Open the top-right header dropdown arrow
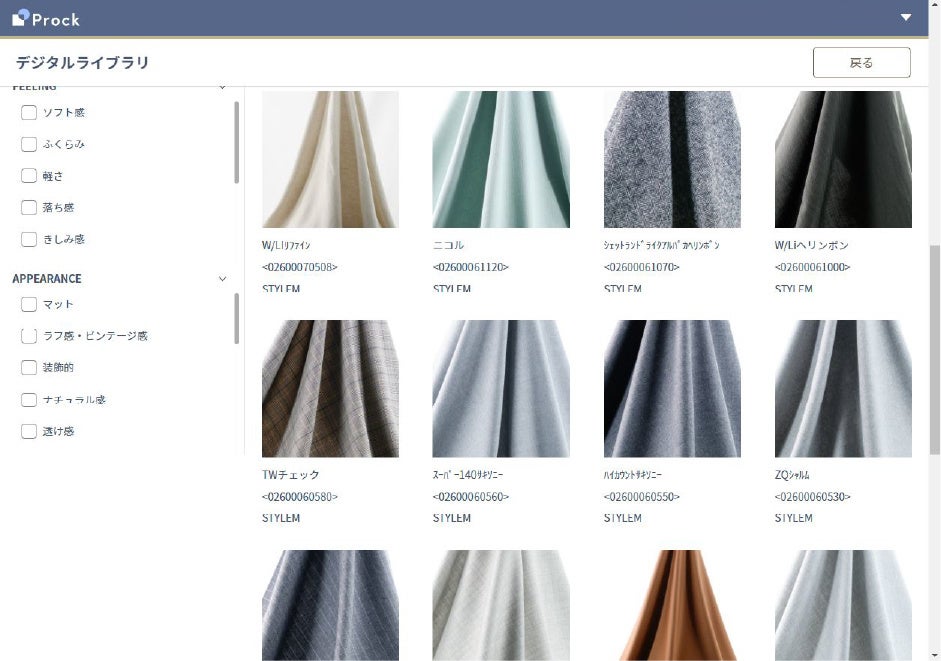The image size is (941, 661). pyautogui.click(x=906, y=17)
